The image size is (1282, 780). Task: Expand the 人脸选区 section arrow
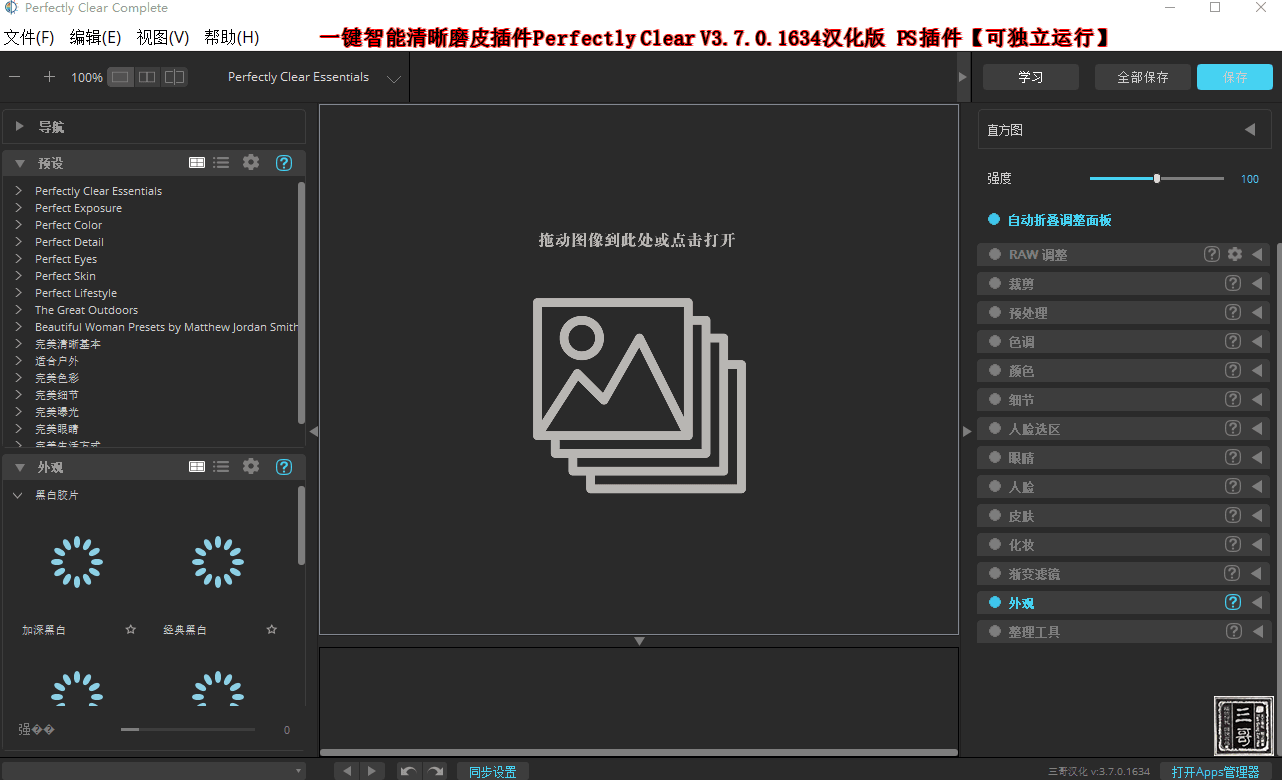[x=1257, y=428]
